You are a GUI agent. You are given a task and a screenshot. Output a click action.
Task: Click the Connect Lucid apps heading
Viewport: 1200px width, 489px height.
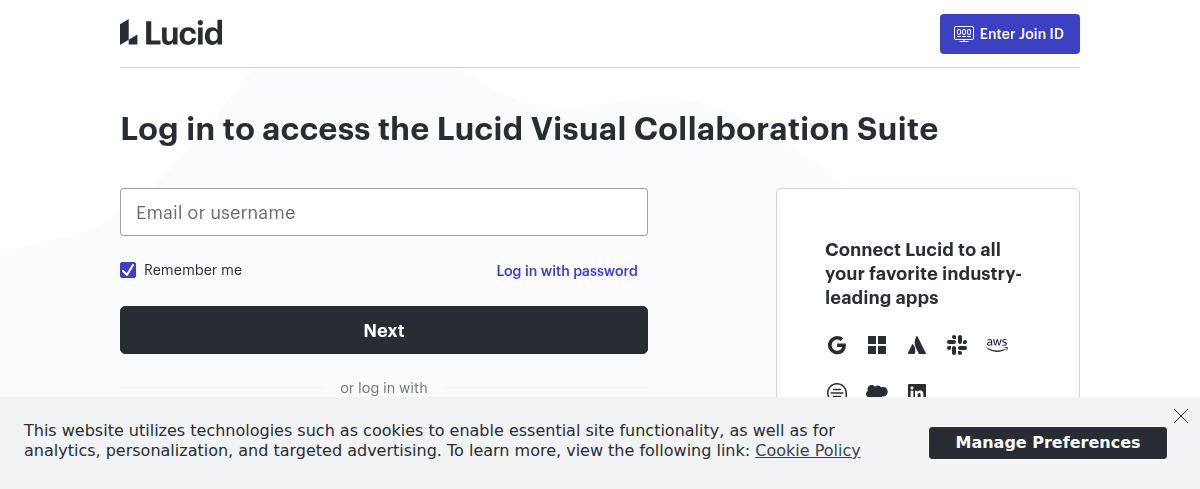pos(923,273)
